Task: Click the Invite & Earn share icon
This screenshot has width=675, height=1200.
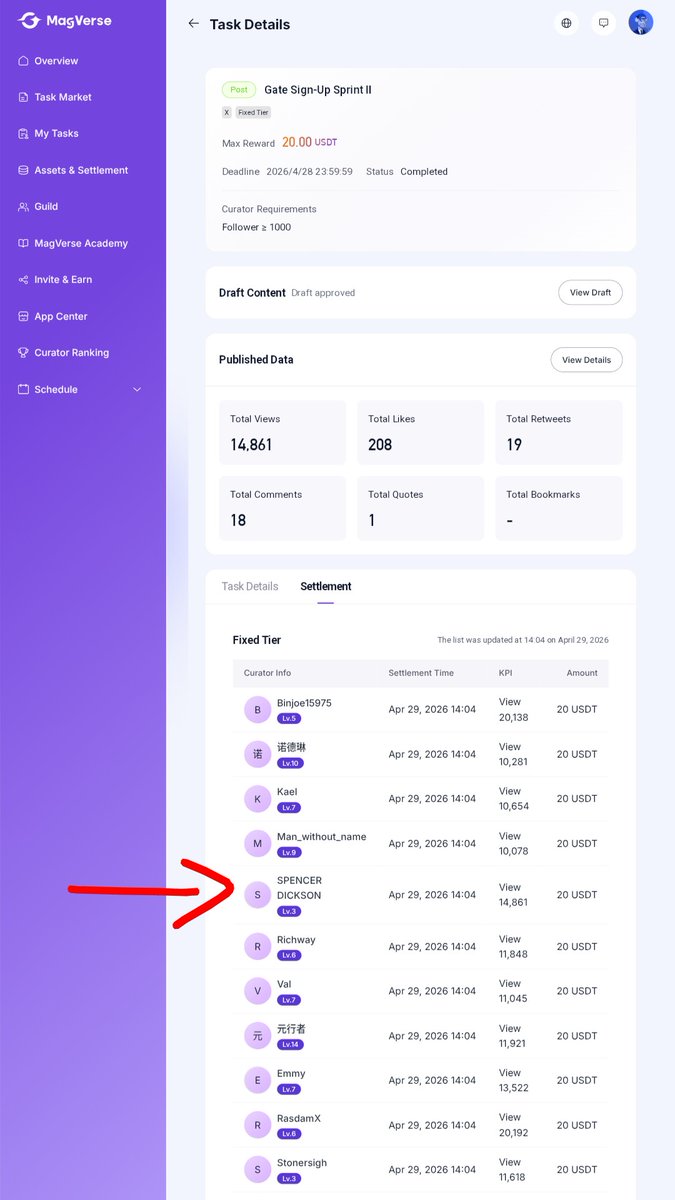Action: point(24,279)
